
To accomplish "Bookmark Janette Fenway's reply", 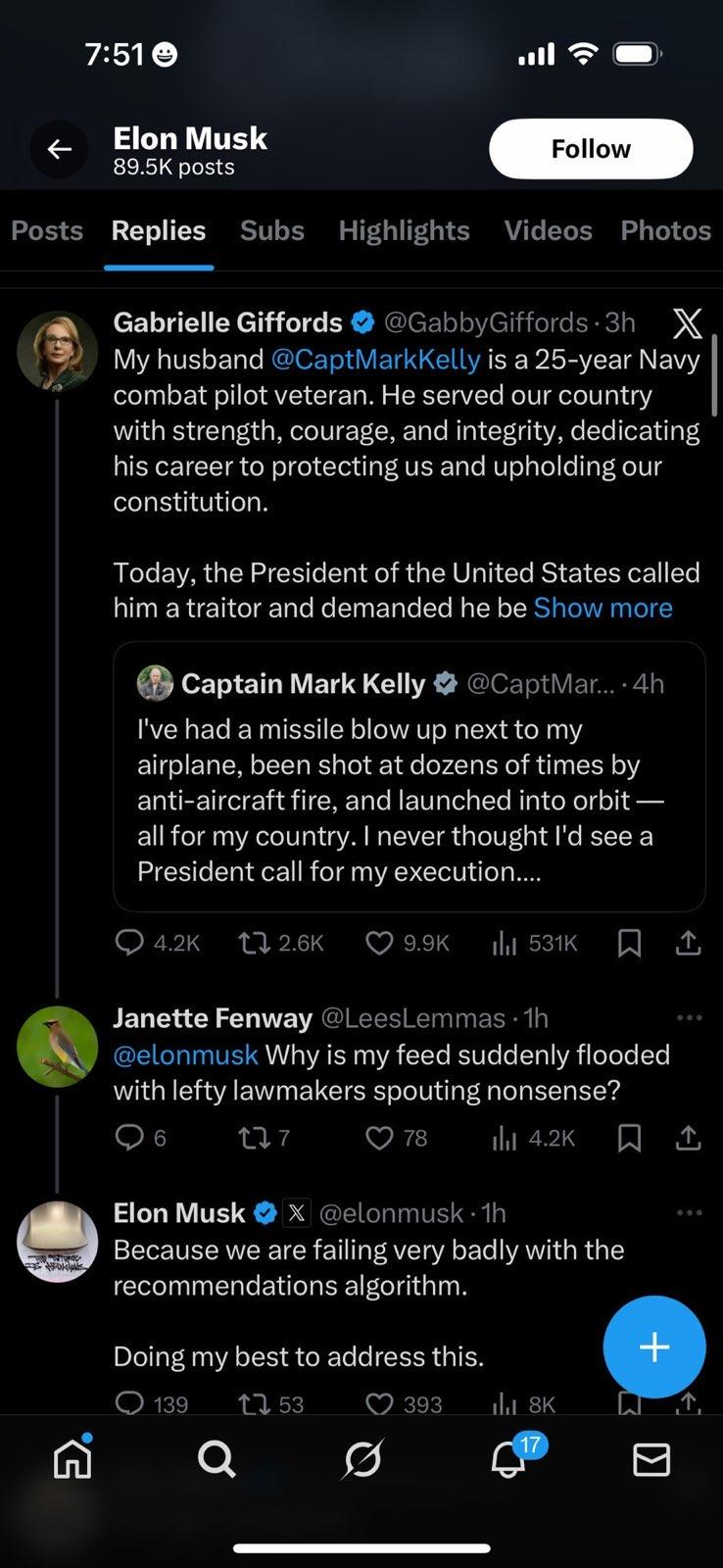I will pos(630,1138).
